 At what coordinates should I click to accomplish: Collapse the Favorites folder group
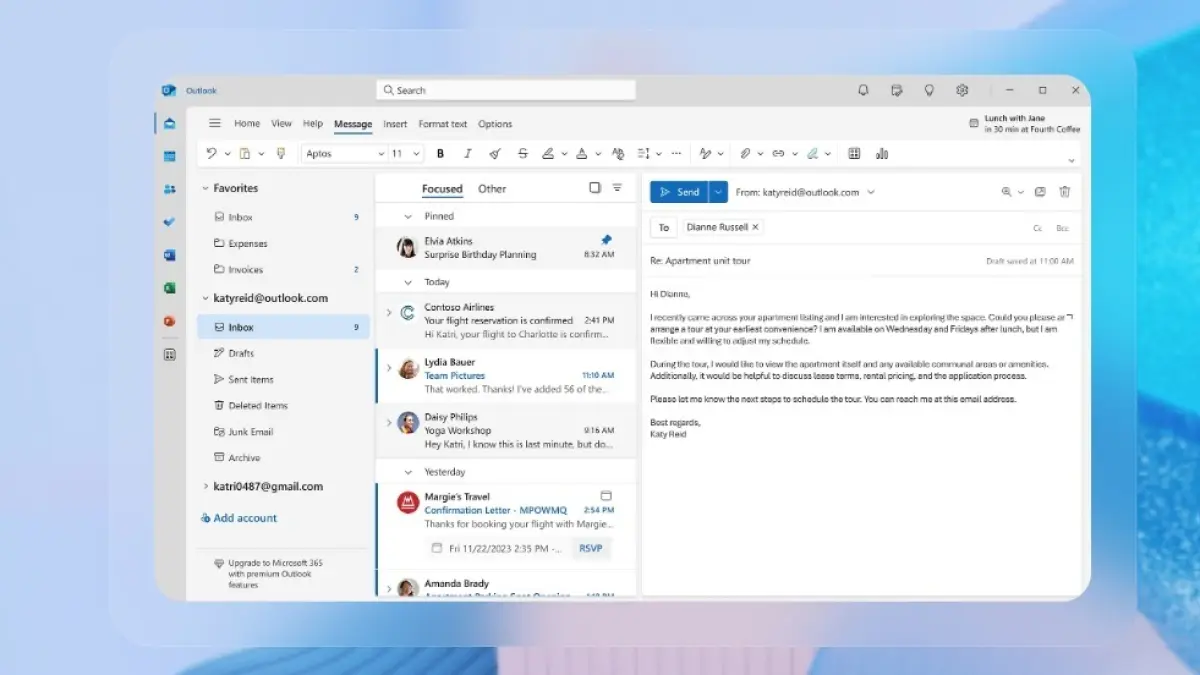tap(205, 188)
